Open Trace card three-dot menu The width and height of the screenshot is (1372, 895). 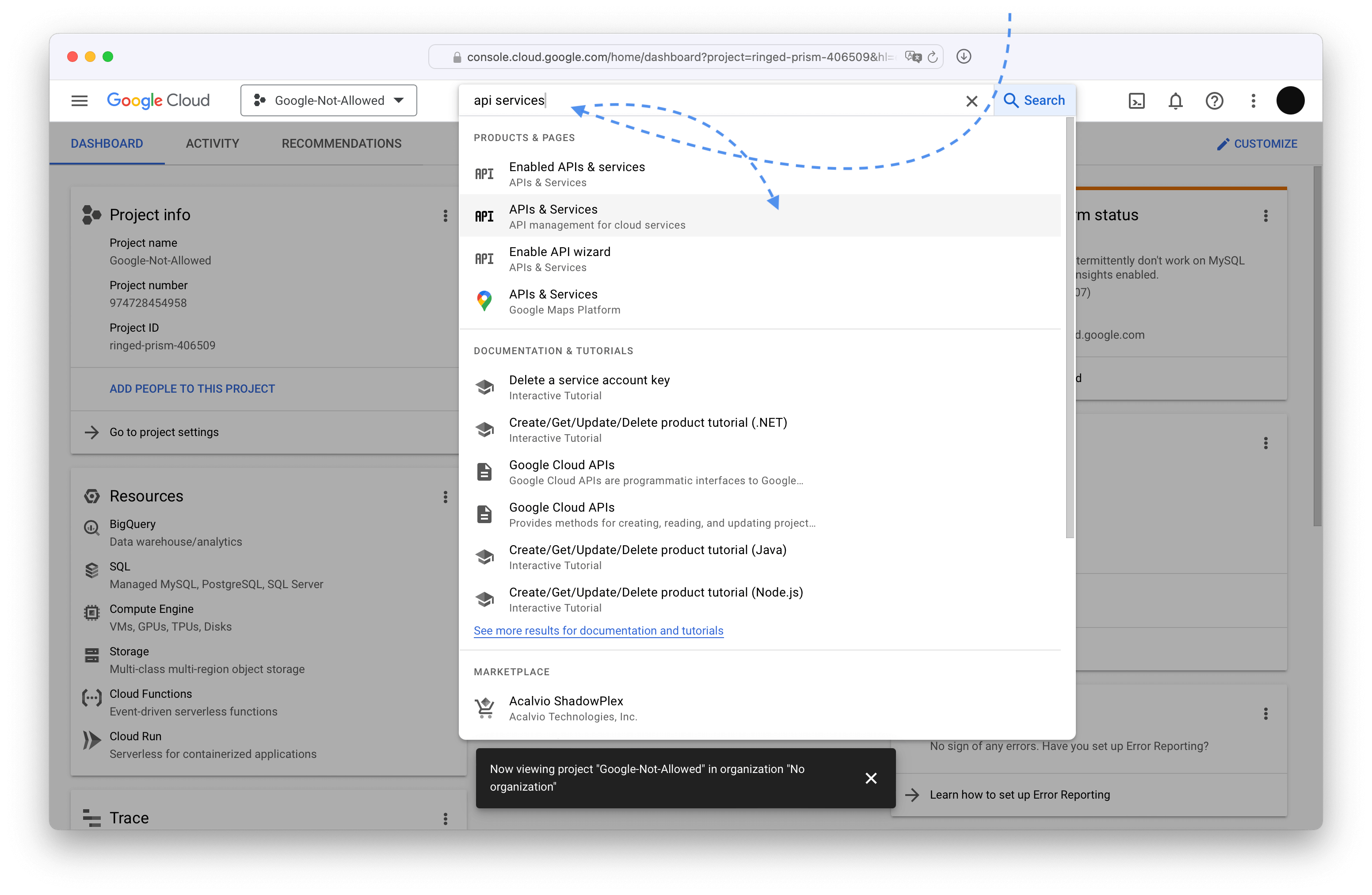(x=445, y=819)
